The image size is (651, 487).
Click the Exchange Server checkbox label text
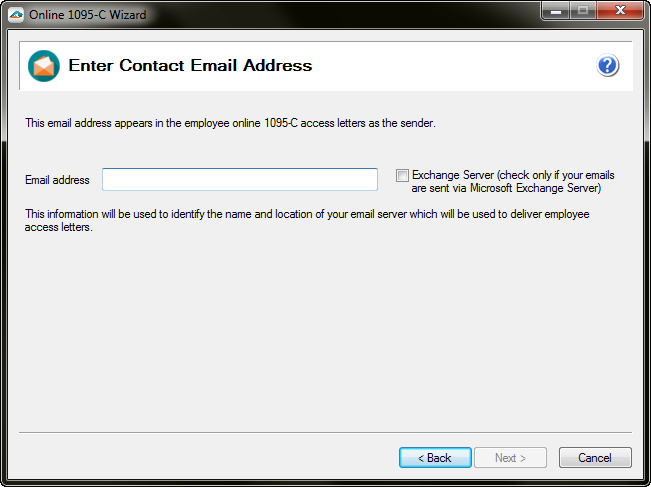click(x=512, y=181)
